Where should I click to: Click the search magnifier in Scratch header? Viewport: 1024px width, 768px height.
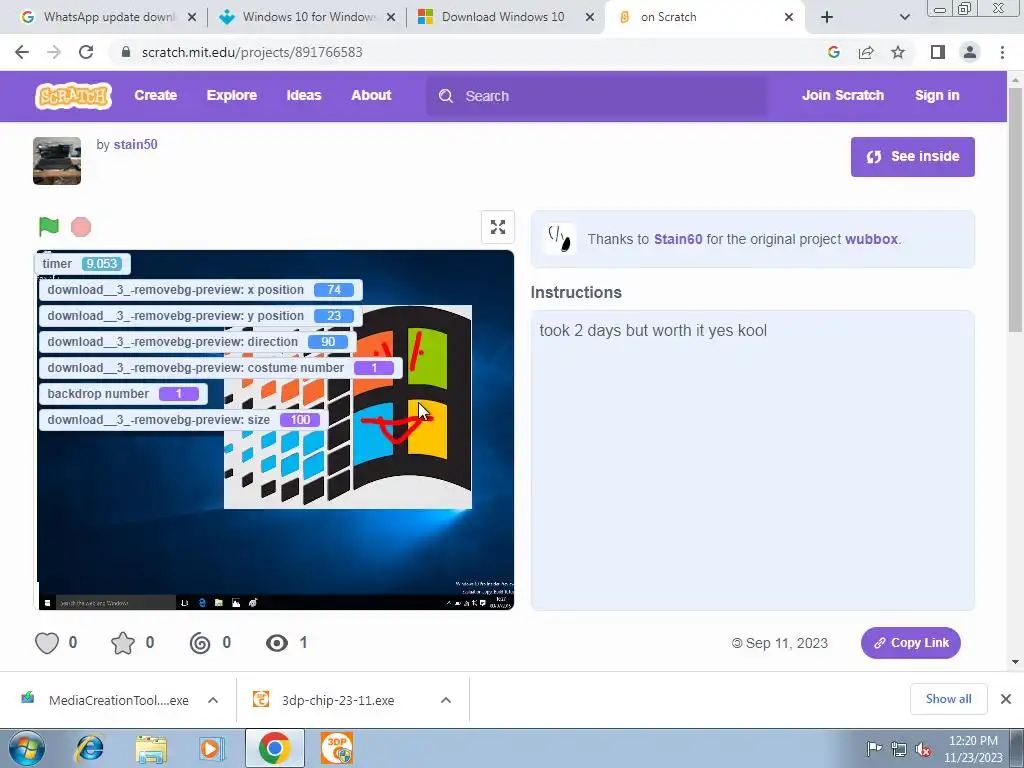(446, 96)
